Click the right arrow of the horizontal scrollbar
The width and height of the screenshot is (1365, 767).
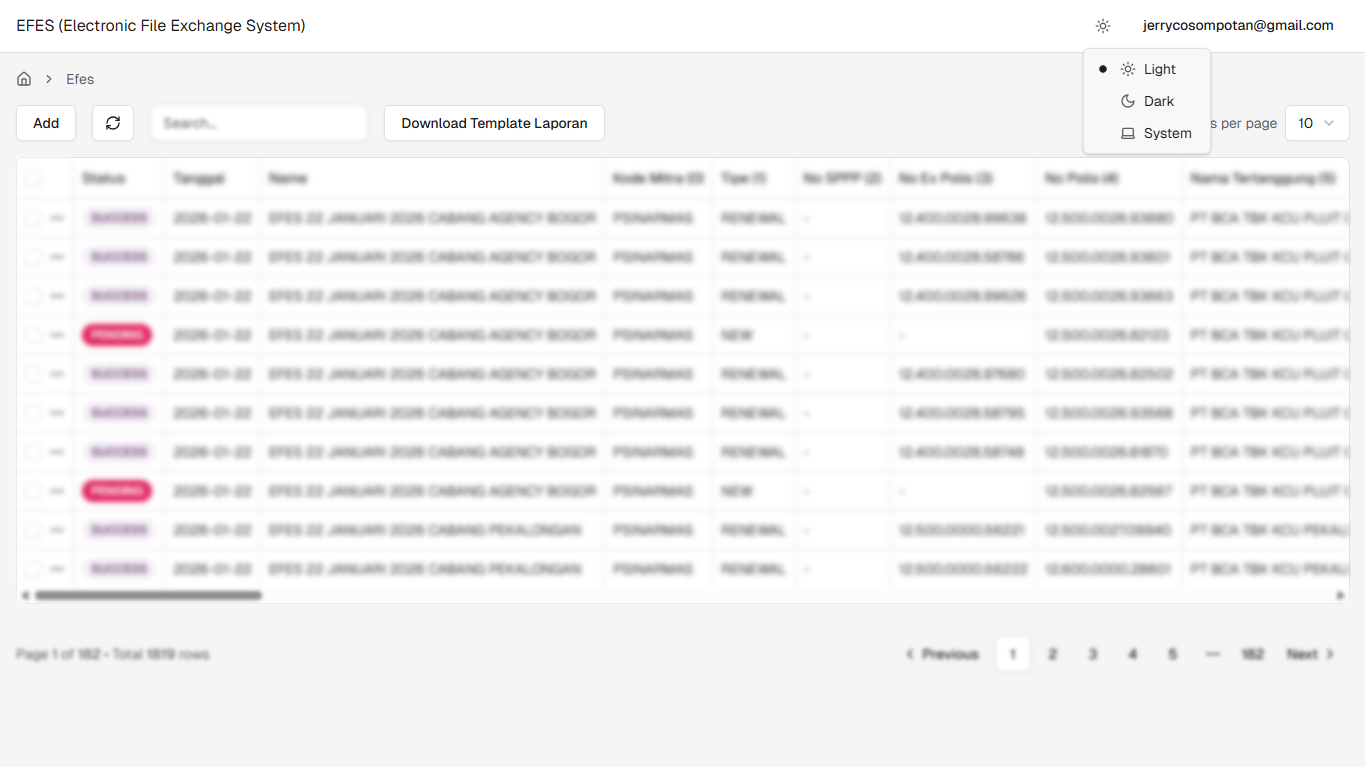pos(1341,595)
